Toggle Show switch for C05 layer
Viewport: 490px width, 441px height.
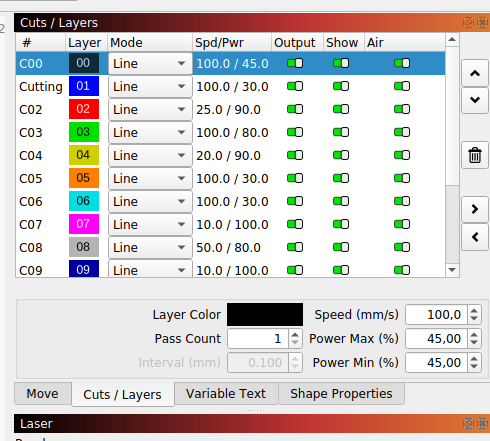click(341, 178)
